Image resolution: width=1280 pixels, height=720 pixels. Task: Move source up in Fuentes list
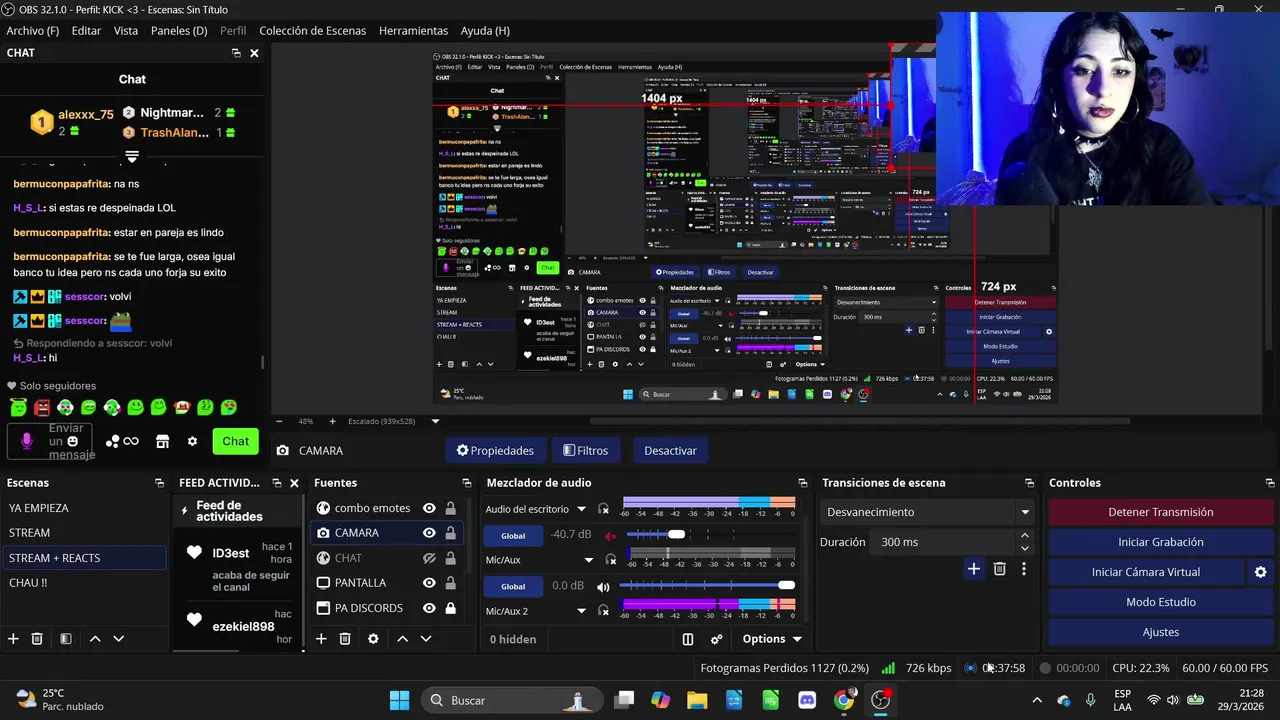tap(402, 639)
